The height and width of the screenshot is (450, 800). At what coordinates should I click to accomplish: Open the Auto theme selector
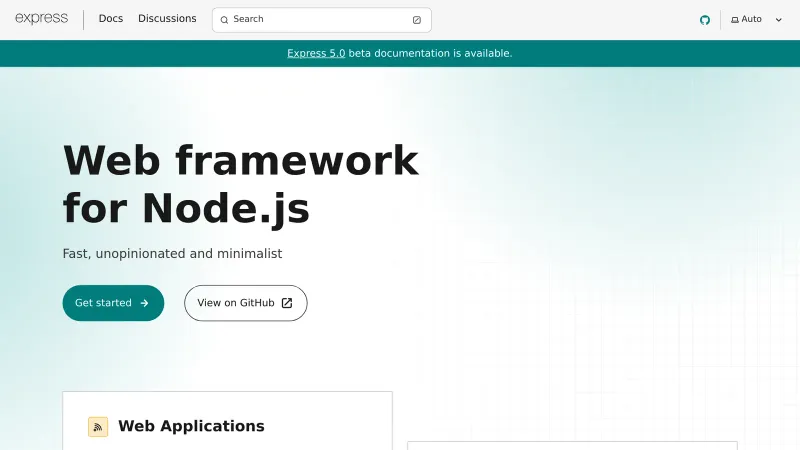click(x=752, y=19)
